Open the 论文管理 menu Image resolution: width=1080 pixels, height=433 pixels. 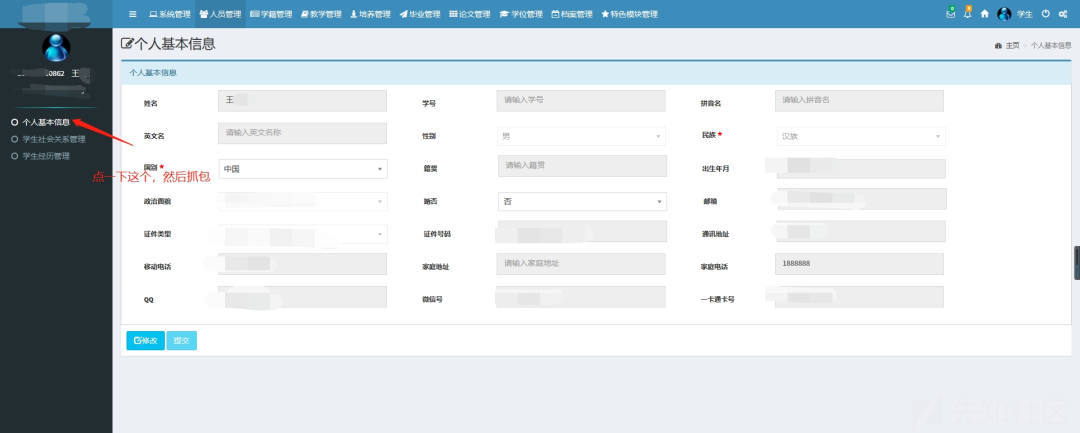click(470, 14)
